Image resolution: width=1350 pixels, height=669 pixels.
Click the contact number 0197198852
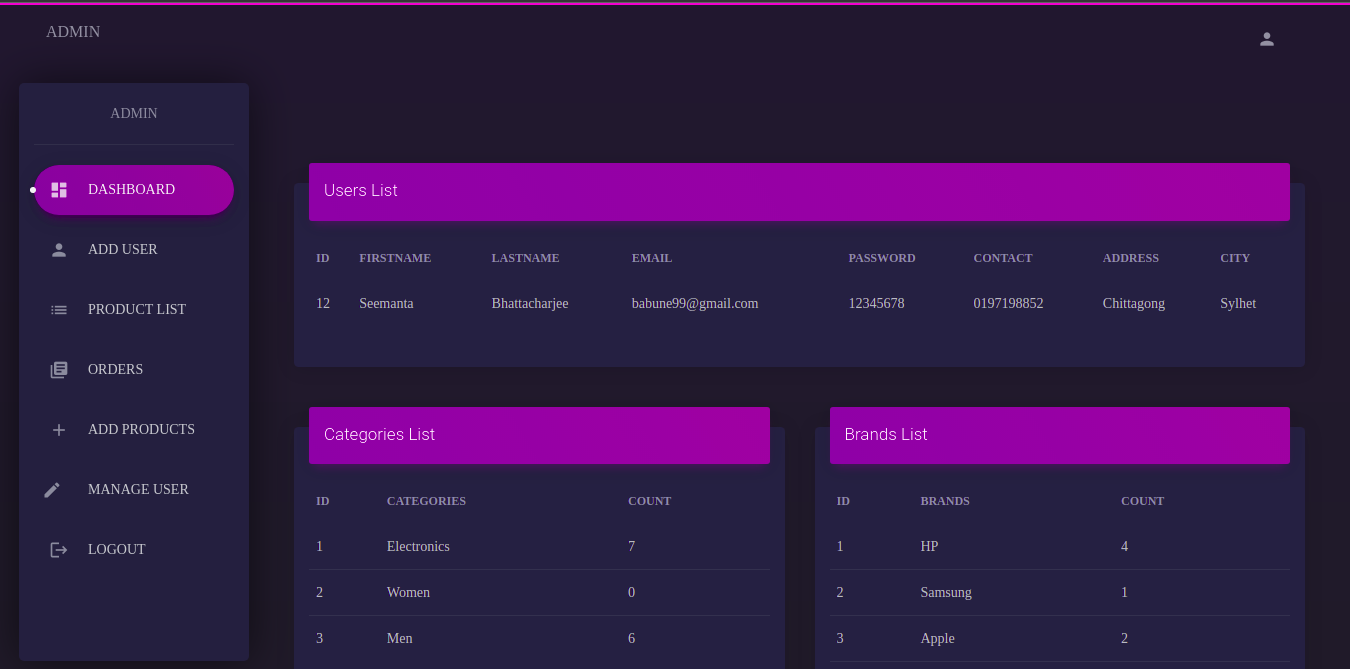pyautogui.click(x=1008, y=303)
